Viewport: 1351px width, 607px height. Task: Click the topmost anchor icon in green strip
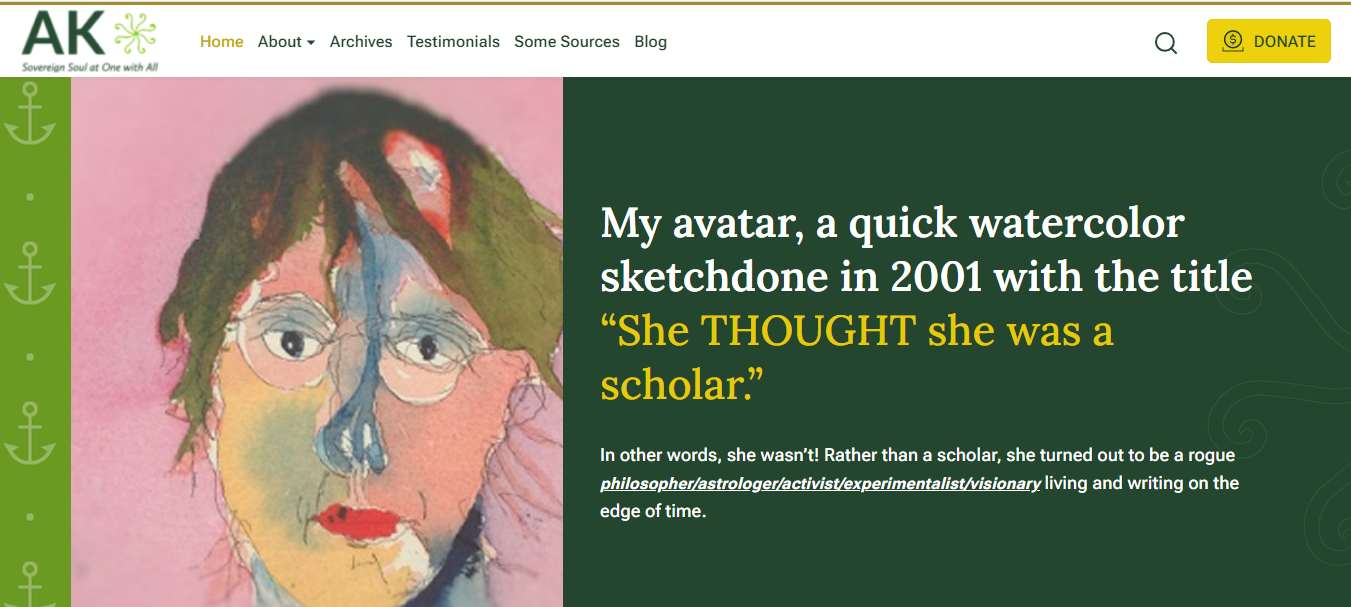coord(29,113)
